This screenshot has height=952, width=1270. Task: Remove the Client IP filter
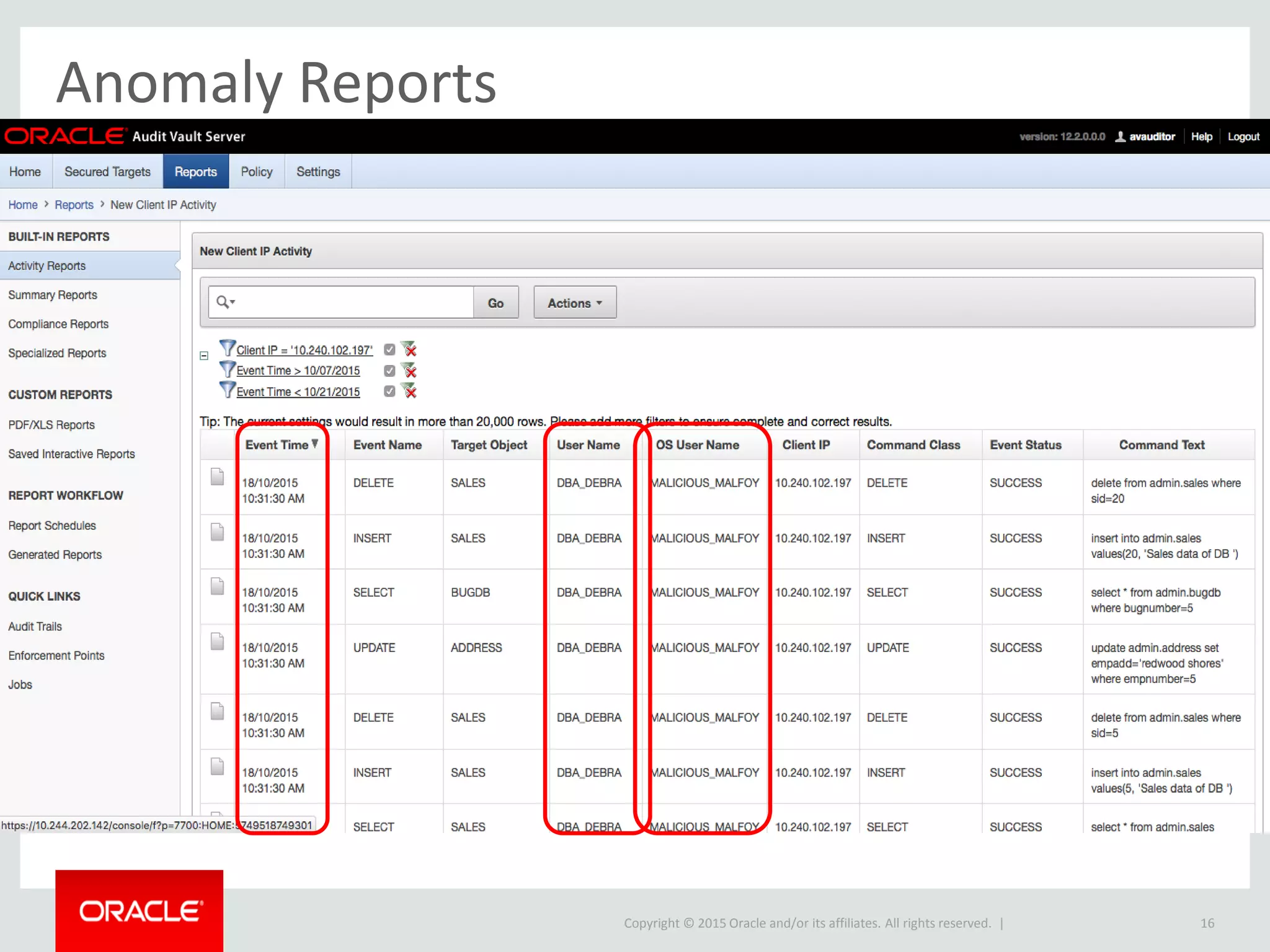click(x=408, y=349)
